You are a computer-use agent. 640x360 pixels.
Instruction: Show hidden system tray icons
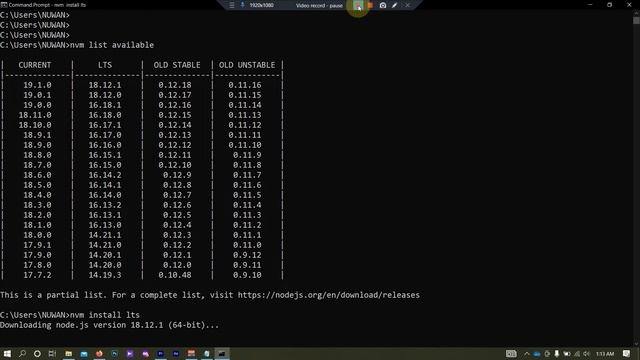click(x=527, y=354)
